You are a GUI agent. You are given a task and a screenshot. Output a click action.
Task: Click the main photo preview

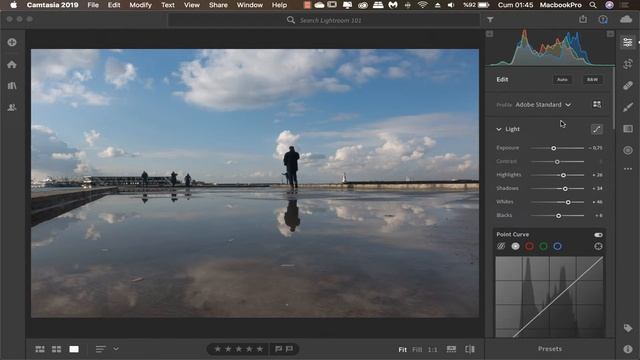(x=255, y=183)
